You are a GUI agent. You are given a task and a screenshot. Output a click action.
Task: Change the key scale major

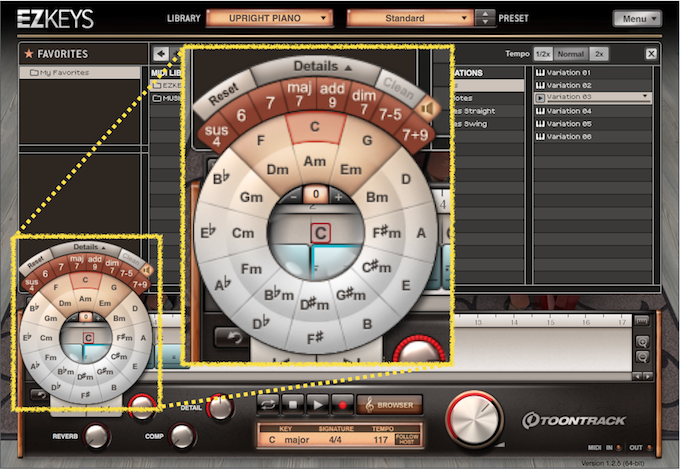point(297,440)
